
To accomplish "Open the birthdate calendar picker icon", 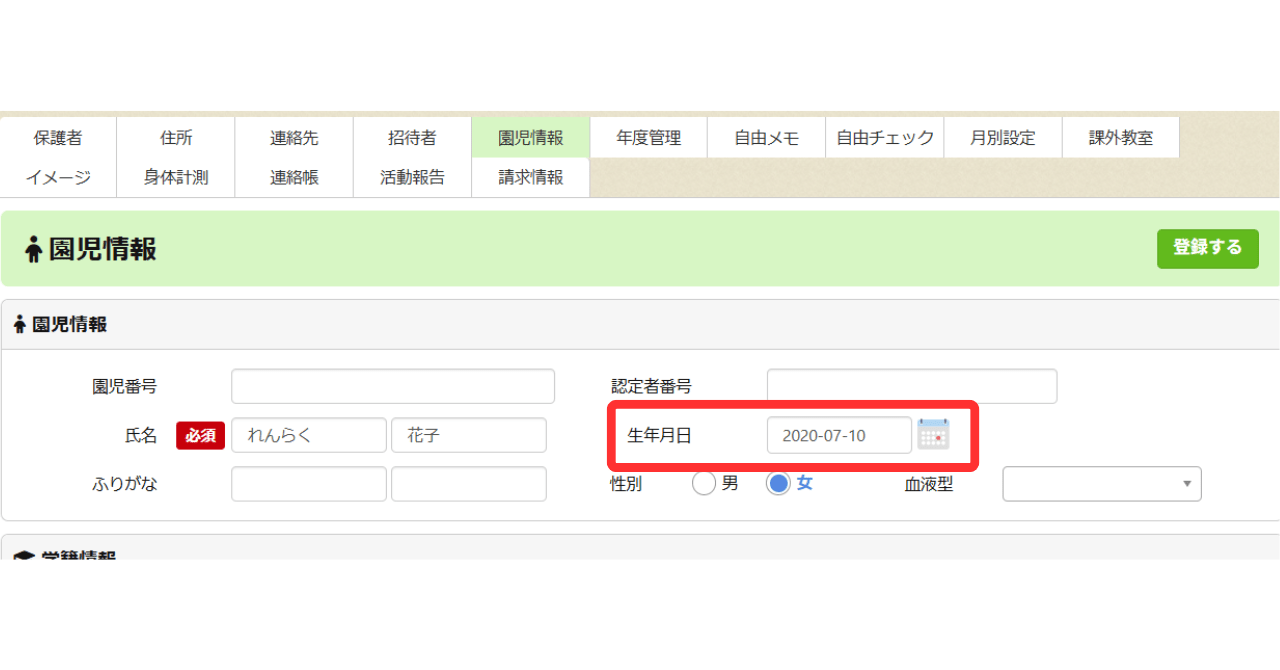I will click(933, 435).
